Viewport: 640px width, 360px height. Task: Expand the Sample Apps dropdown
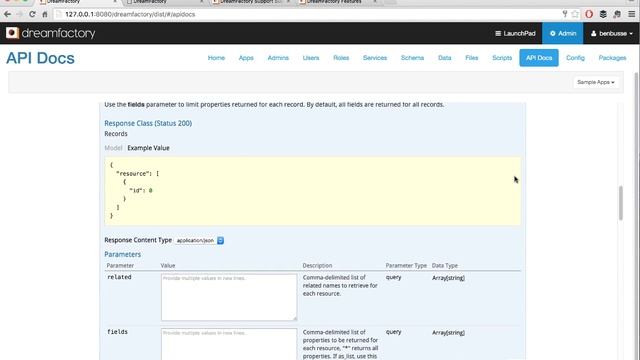click(596, 82)
